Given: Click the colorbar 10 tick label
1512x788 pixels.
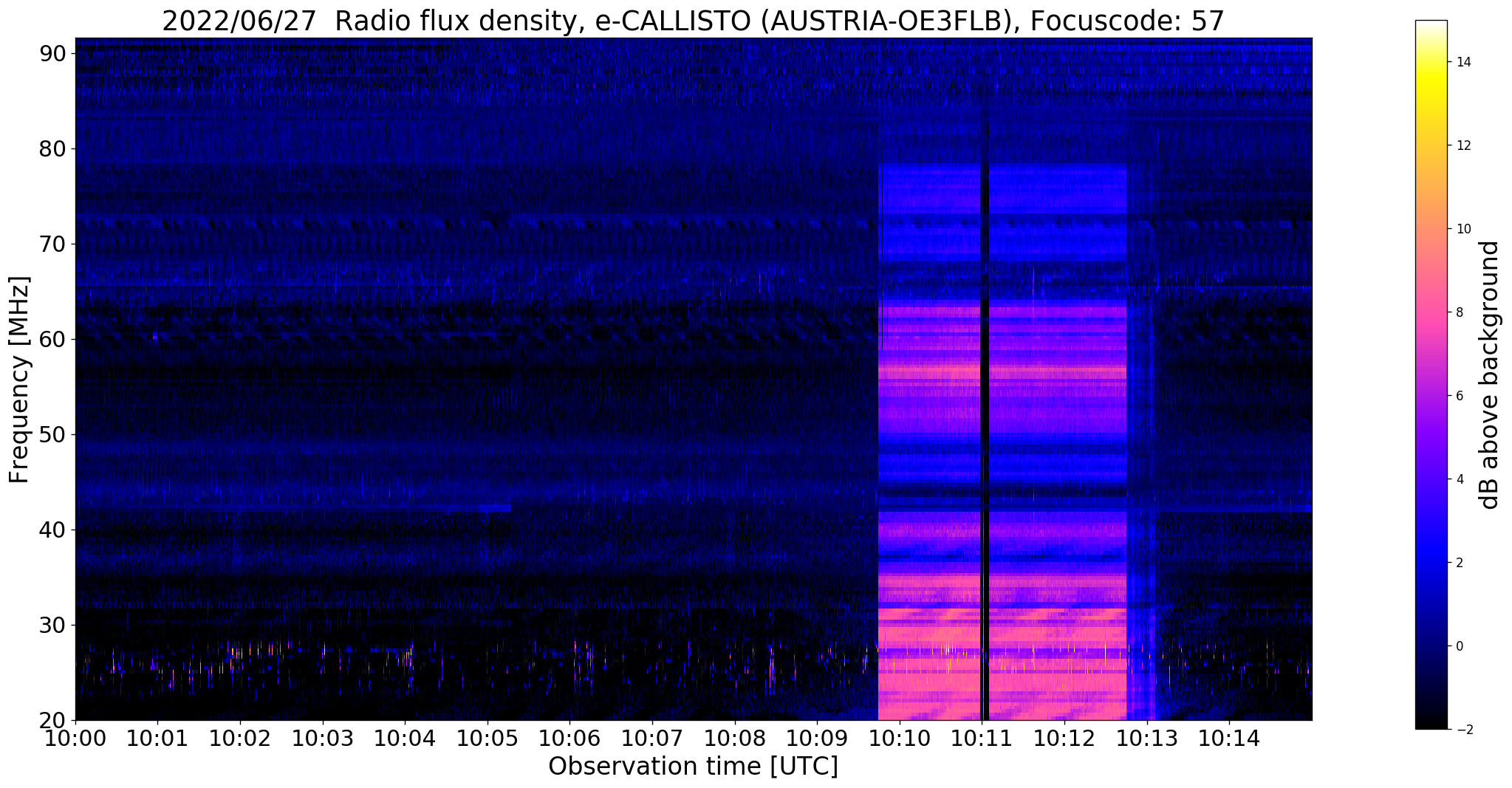Looking at the screenshot, I should pos(1463,229).
